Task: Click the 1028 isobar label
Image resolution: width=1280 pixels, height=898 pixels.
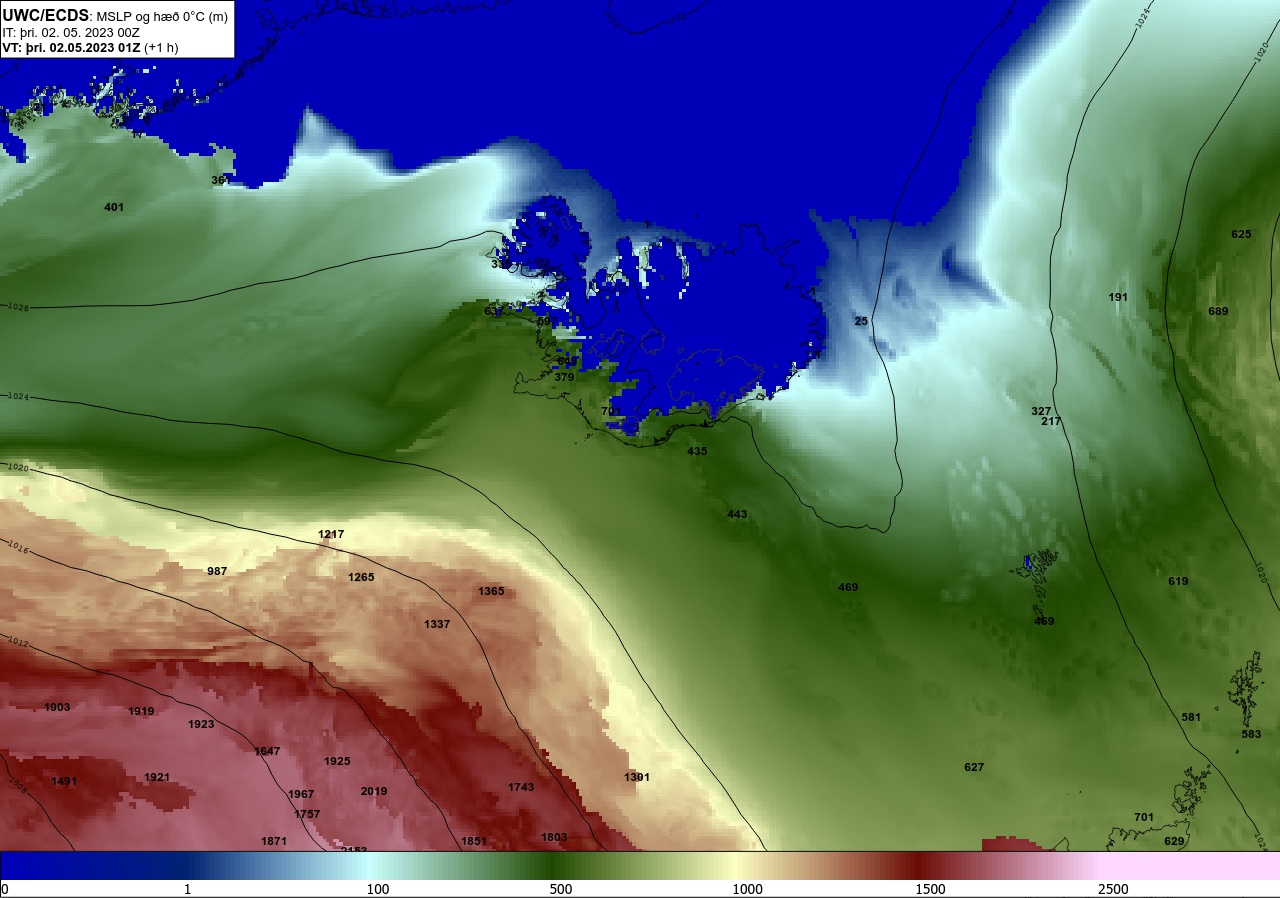Action: coord(18,307)
